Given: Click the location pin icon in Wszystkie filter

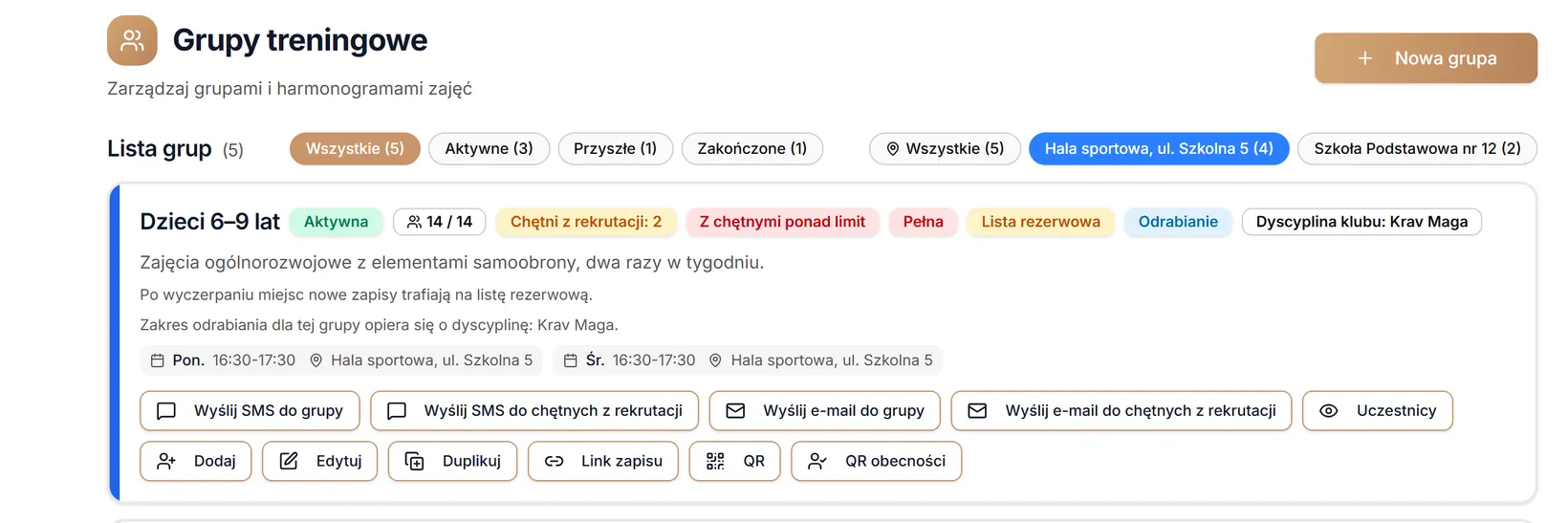Looking at the screenshot, I should click(x=893, y=149).
